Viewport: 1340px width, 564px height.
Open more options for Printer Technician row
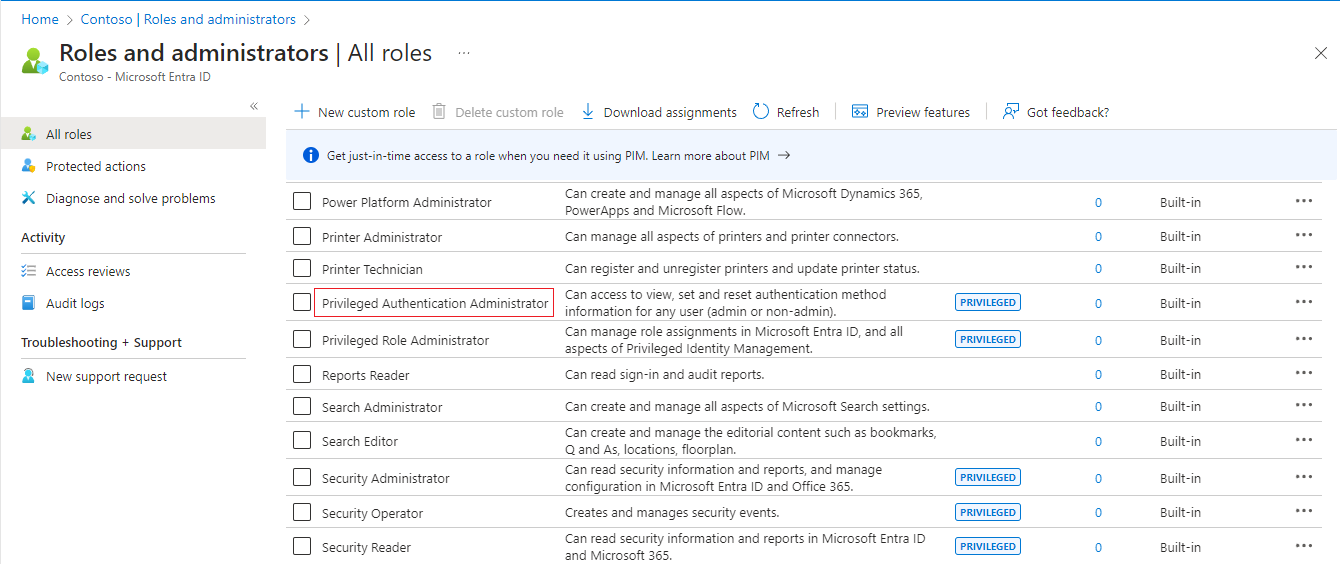(x=1304, y=267)
